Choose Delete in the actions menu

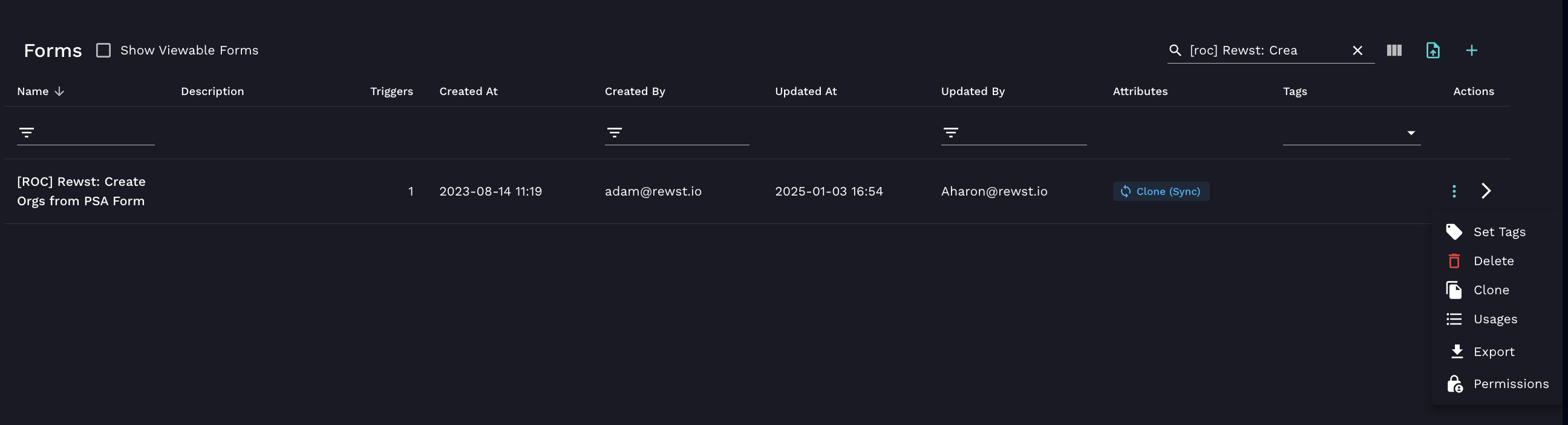click(1493, 261)
